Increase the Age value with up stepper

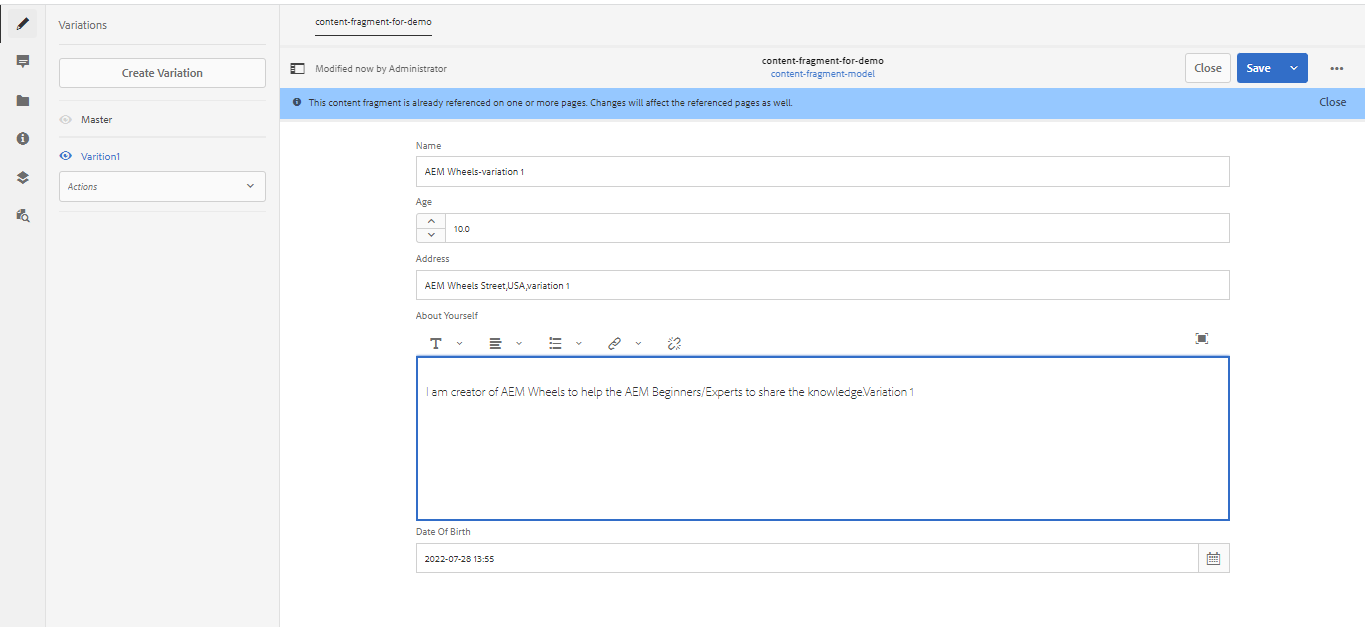pos(431,221)
